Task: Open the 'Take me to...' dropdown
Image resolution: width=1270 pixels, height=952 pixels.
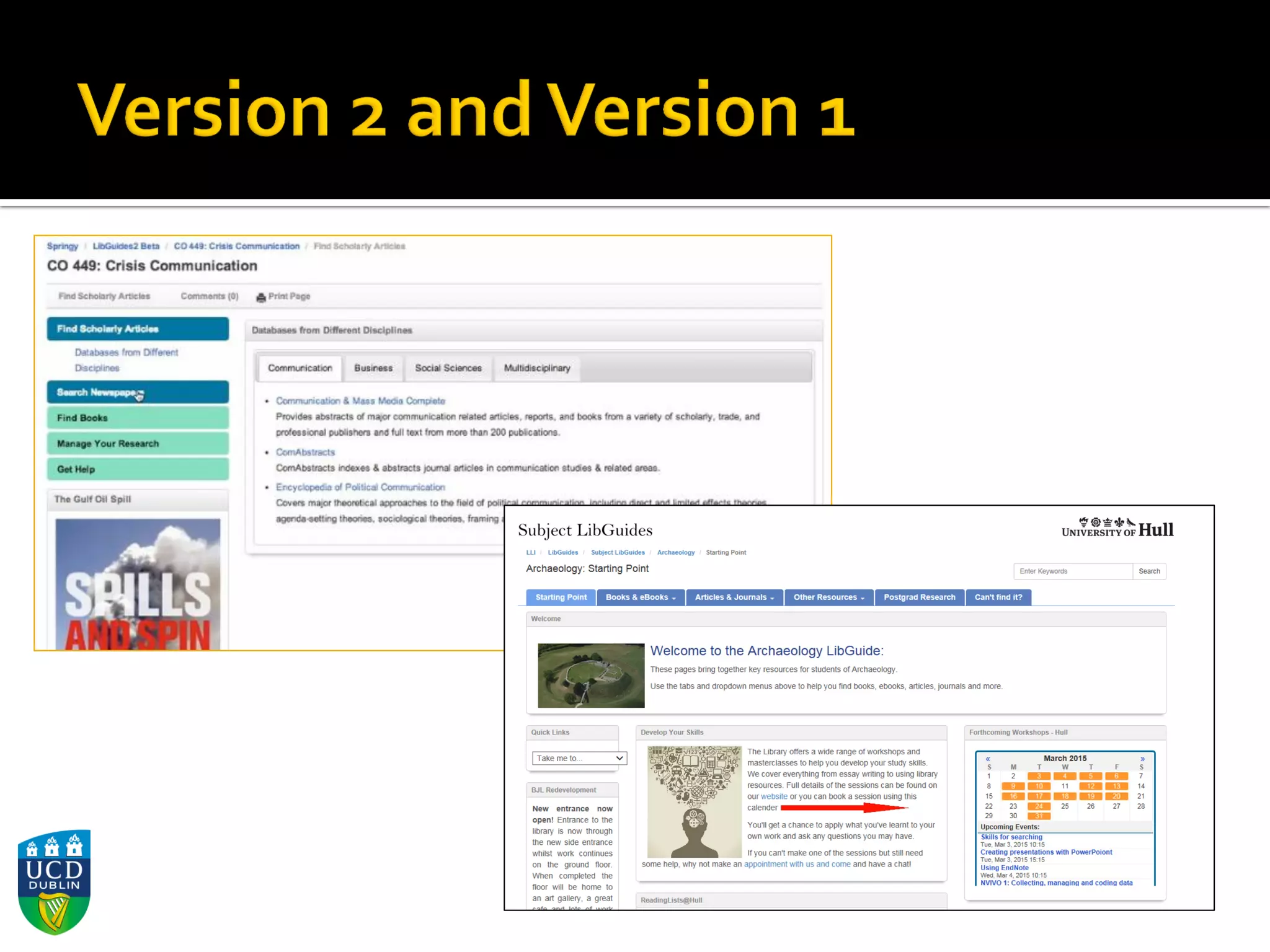Action: (579, 758)
